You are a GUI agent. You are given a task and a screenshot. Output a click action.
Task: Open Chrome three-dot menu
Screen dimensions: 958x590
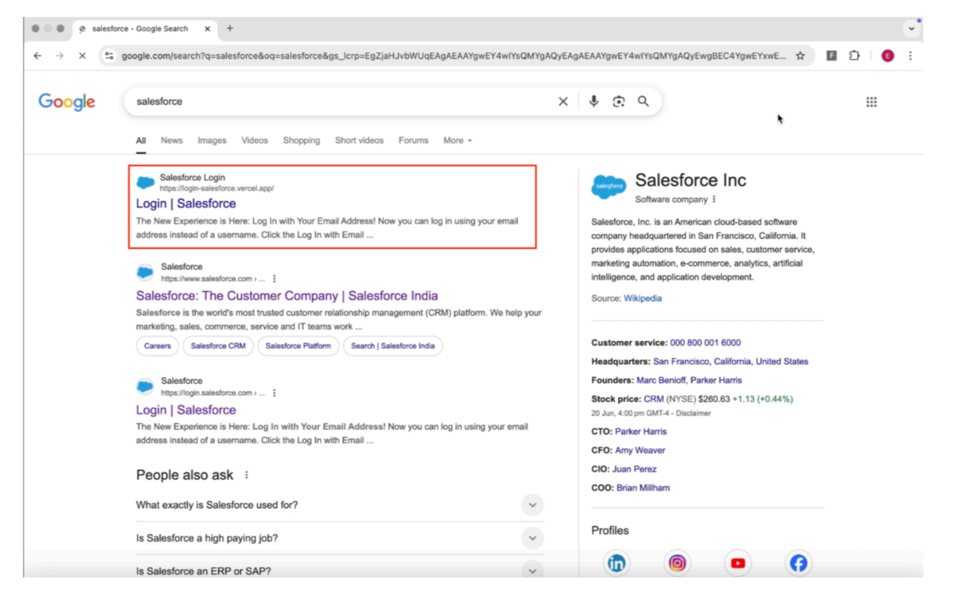click(910, 56)
